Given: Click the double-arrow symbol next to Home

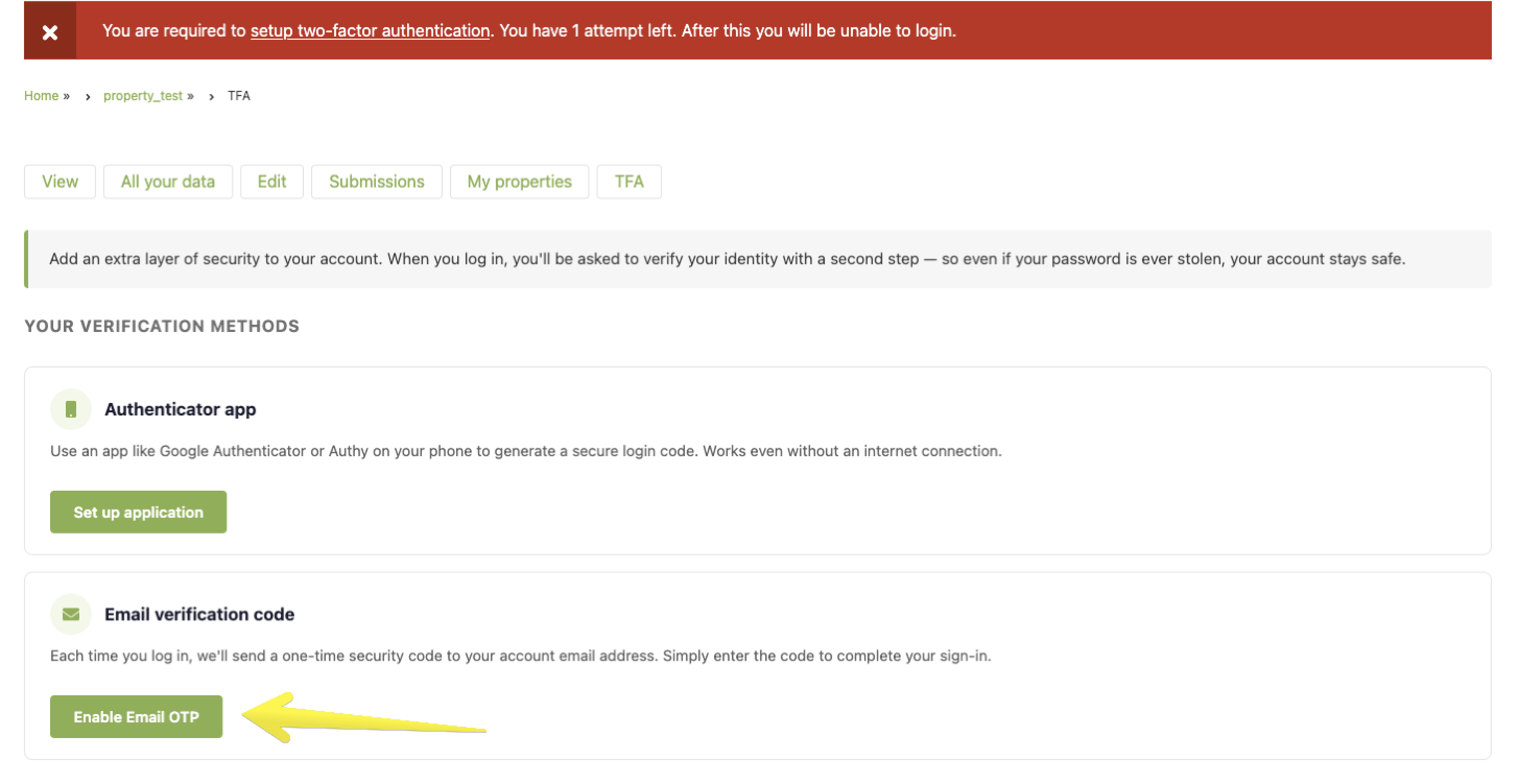Looking at the screenshot, I should click(67, 96).
